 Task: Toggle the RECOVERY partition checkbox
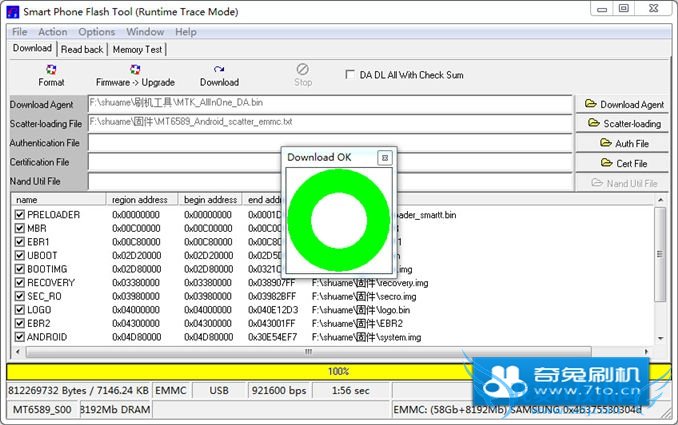click(20, 283)
